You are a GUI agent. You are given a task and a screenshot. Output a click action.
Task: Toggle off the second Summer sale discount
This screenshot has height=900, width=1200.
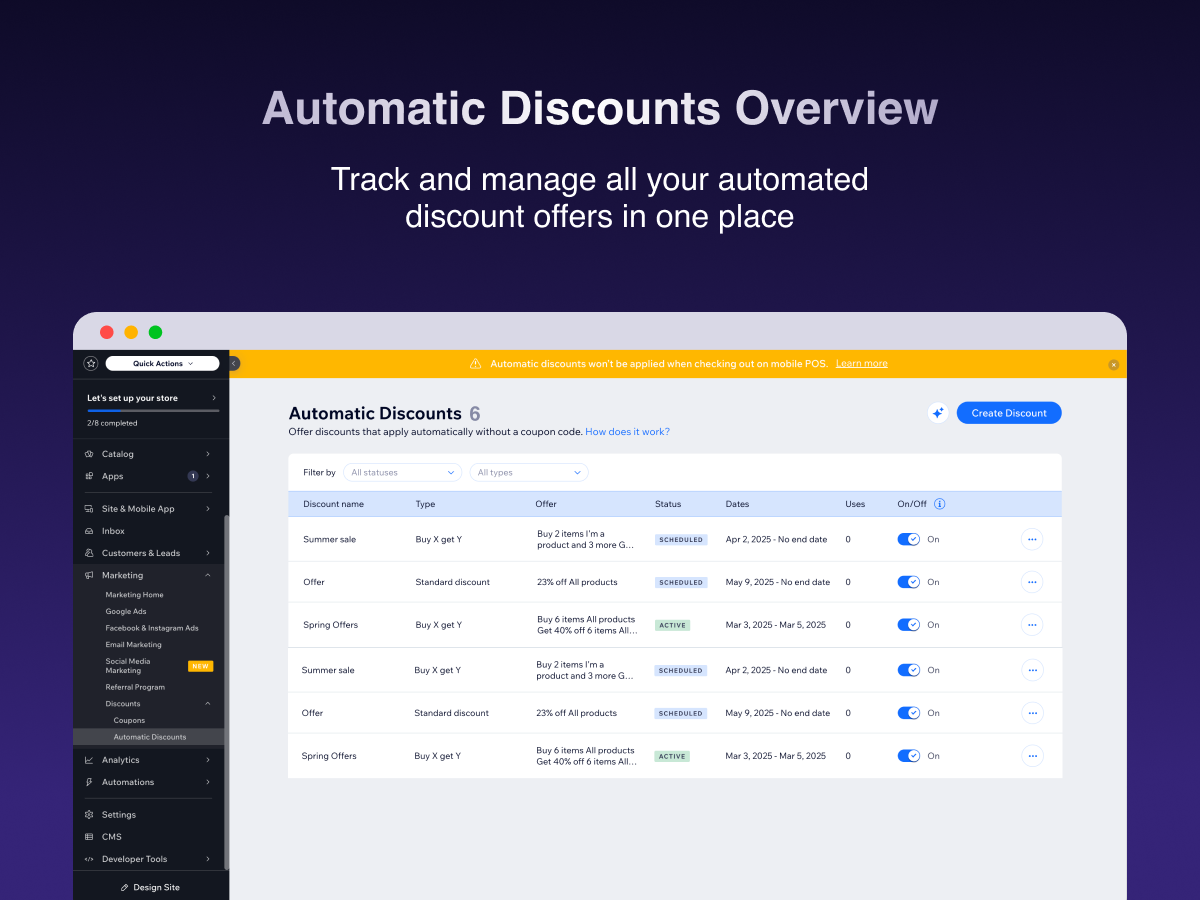[x=908, y=670]
